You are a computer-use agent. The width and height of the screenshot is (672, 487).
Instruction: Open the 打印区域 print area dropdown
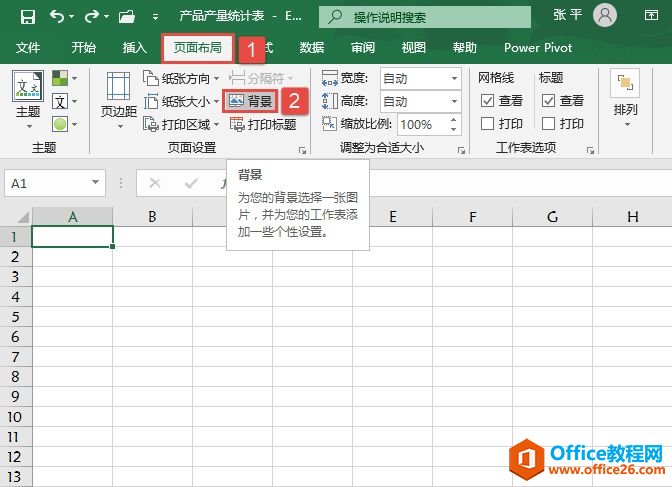click(181, 125)
